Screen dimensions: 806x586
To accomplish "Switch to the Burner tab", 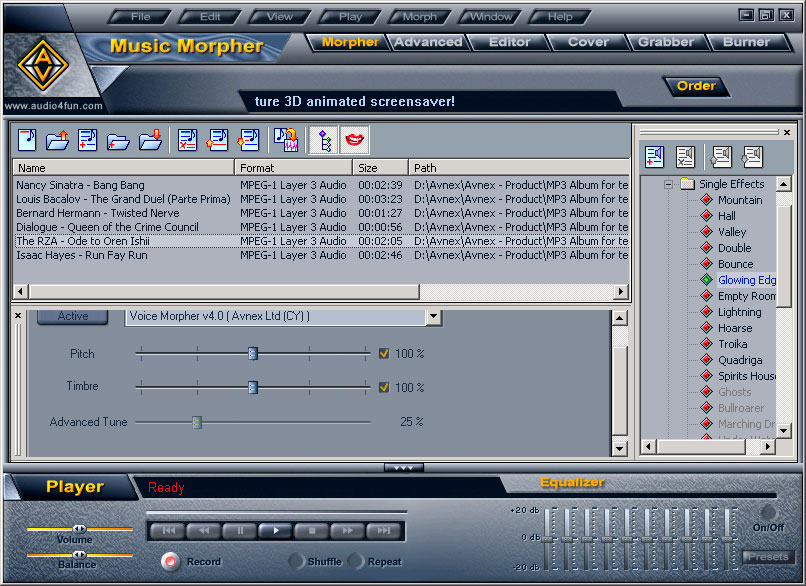I will pyautogui.click(x=746, y=42).
